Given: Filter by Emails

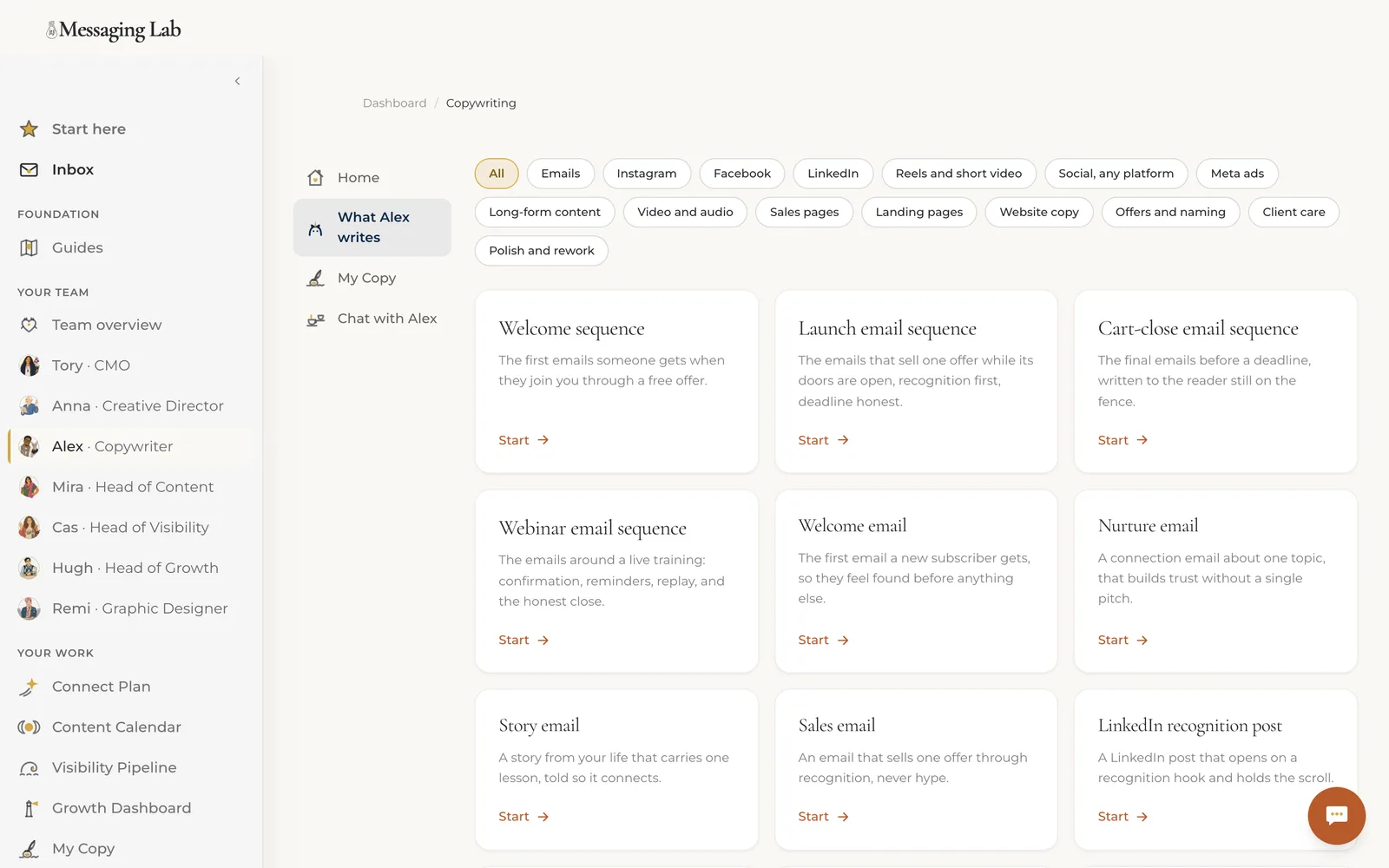Looking at the screenshot, I should pyautogui.click(x=560, y=174).
